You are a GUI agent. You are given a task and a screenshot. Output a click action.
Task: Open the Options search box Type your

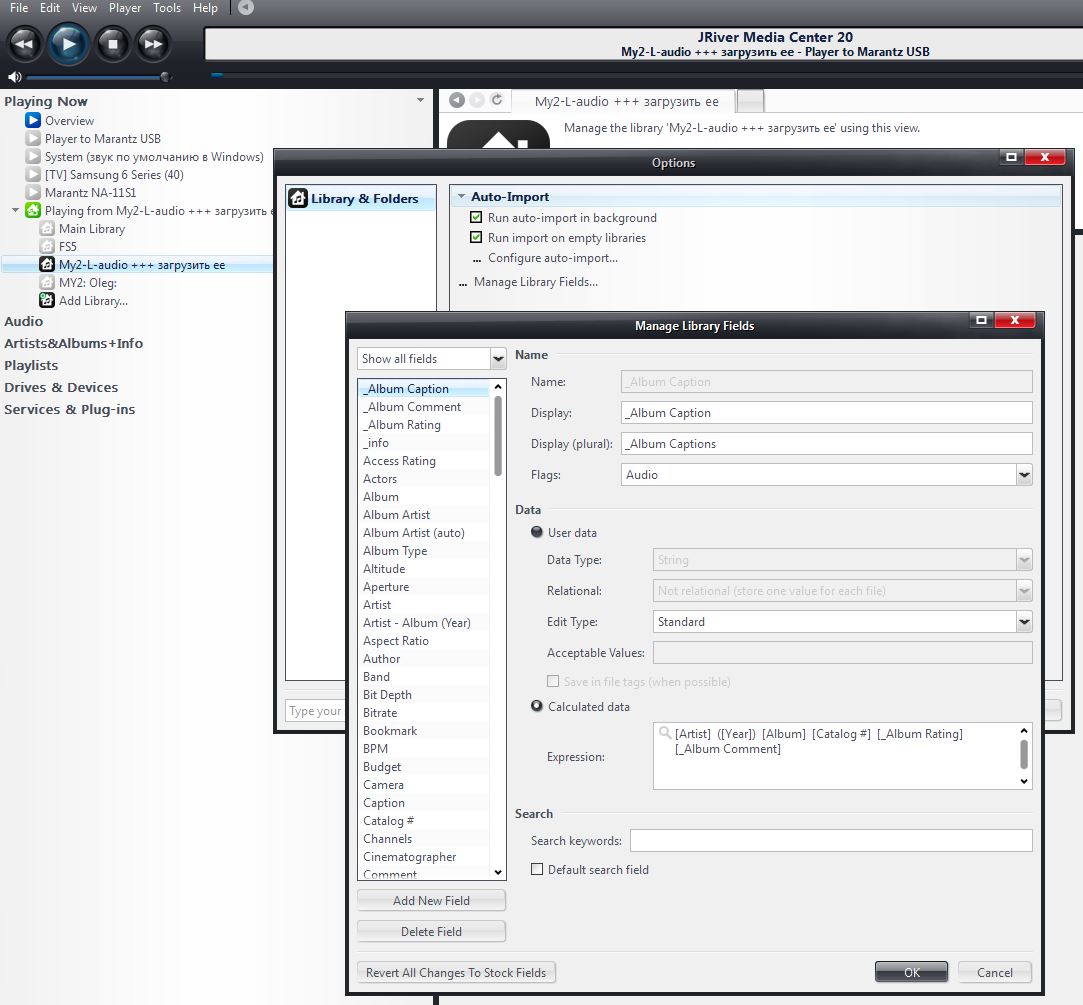pos(314,711)
